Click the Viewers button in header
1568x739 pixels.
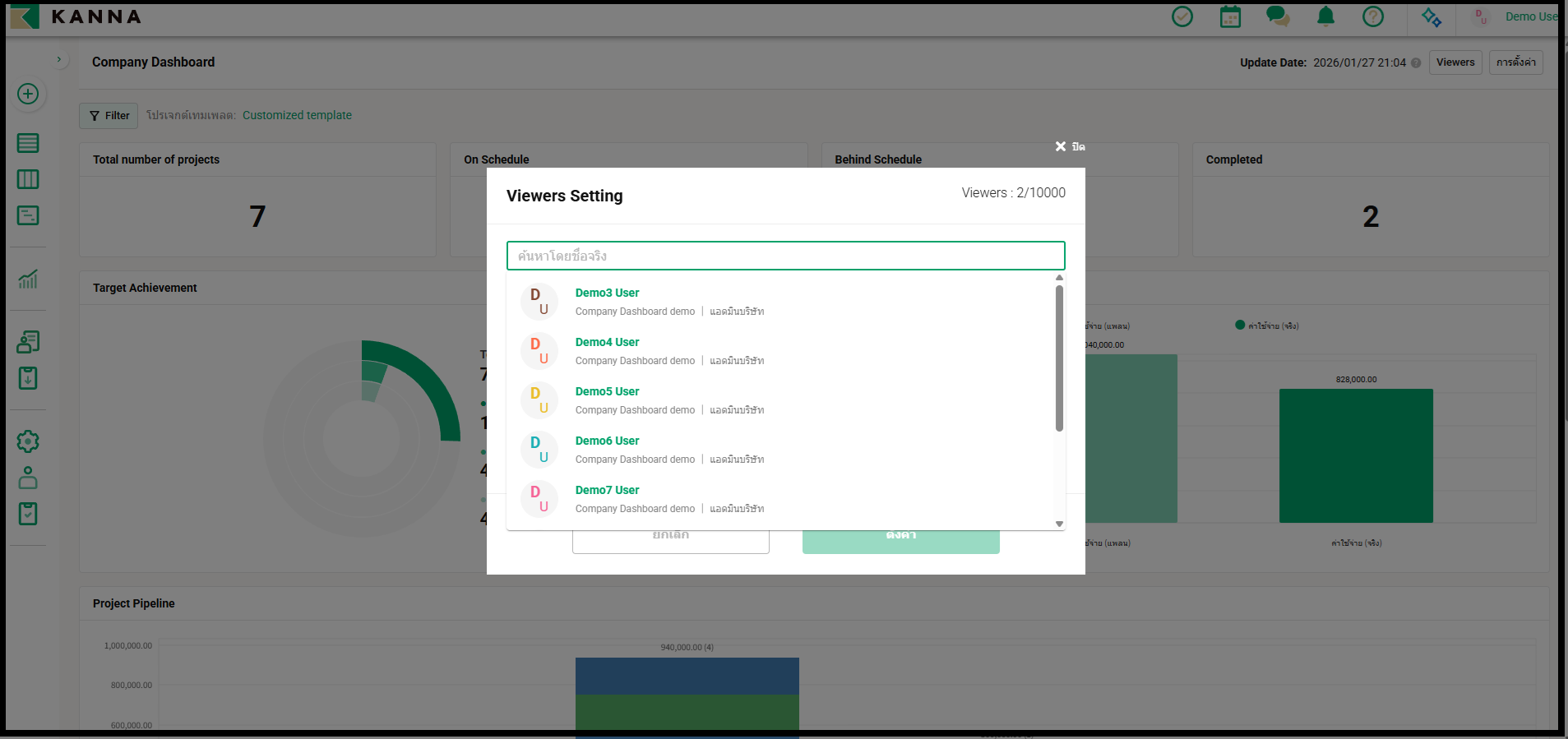(x=1455, y=62)
